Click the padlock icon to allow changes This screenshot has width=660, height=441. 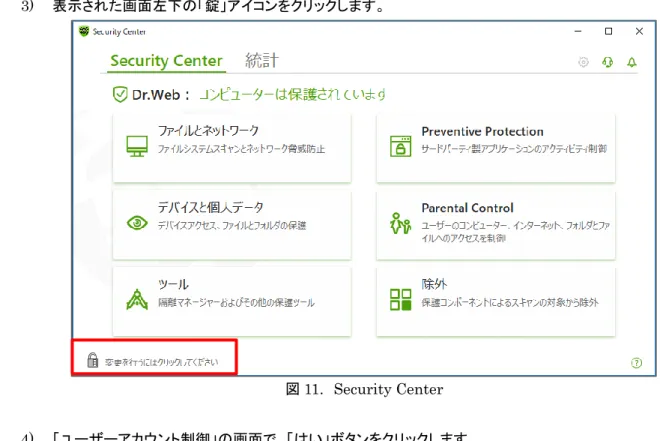(x=92, y=360)
